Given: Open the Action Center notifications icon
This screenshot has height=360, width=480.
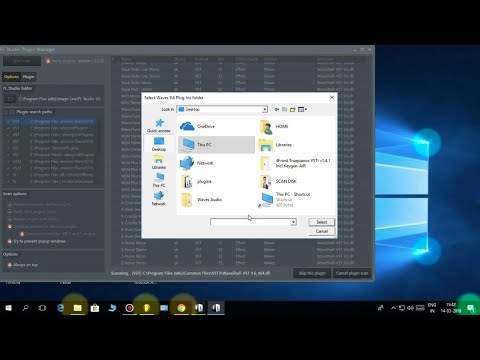Looking at the screenshot, I should point(471,308).
